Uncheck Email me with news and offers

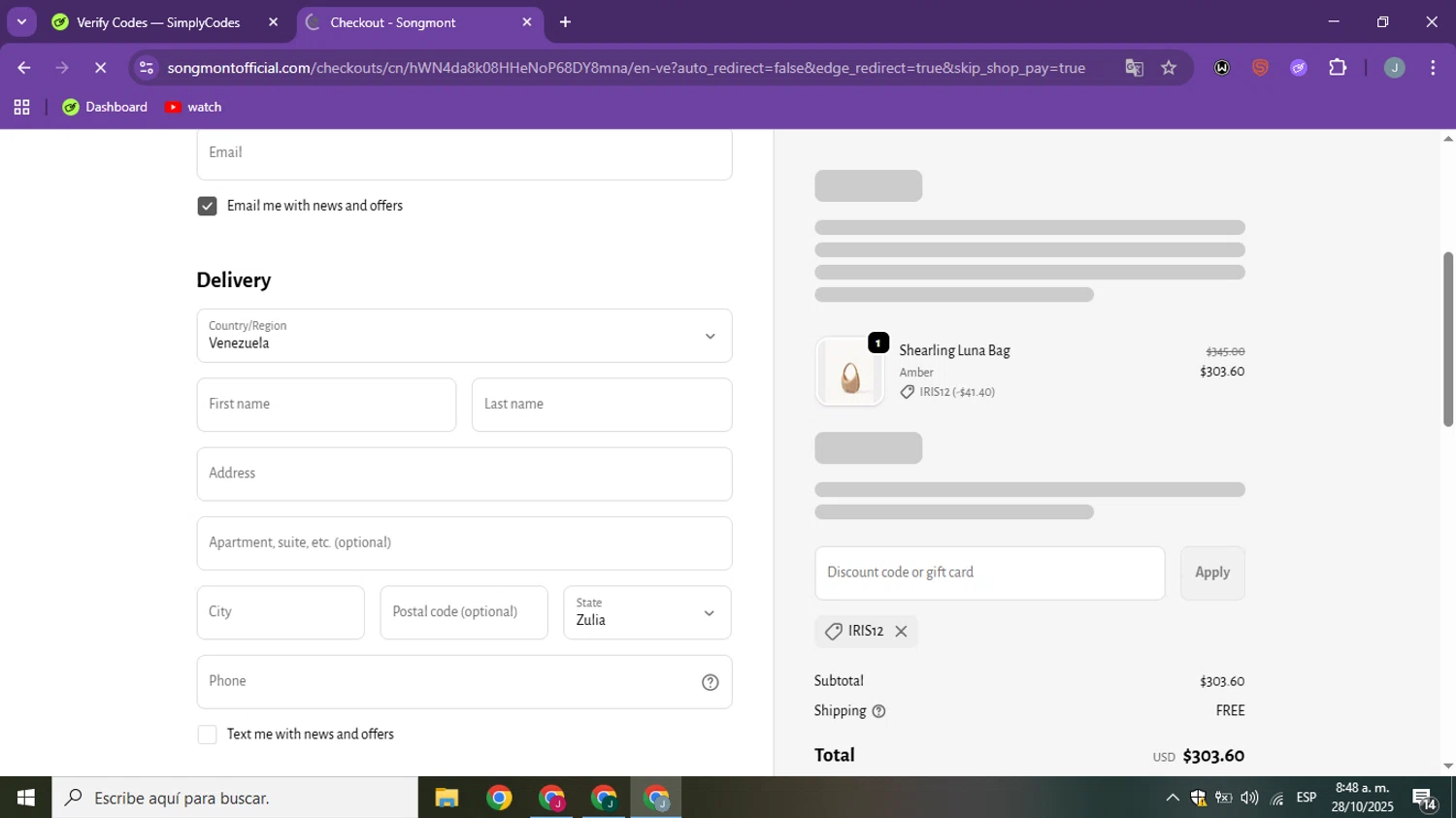[x=207, y=206]
